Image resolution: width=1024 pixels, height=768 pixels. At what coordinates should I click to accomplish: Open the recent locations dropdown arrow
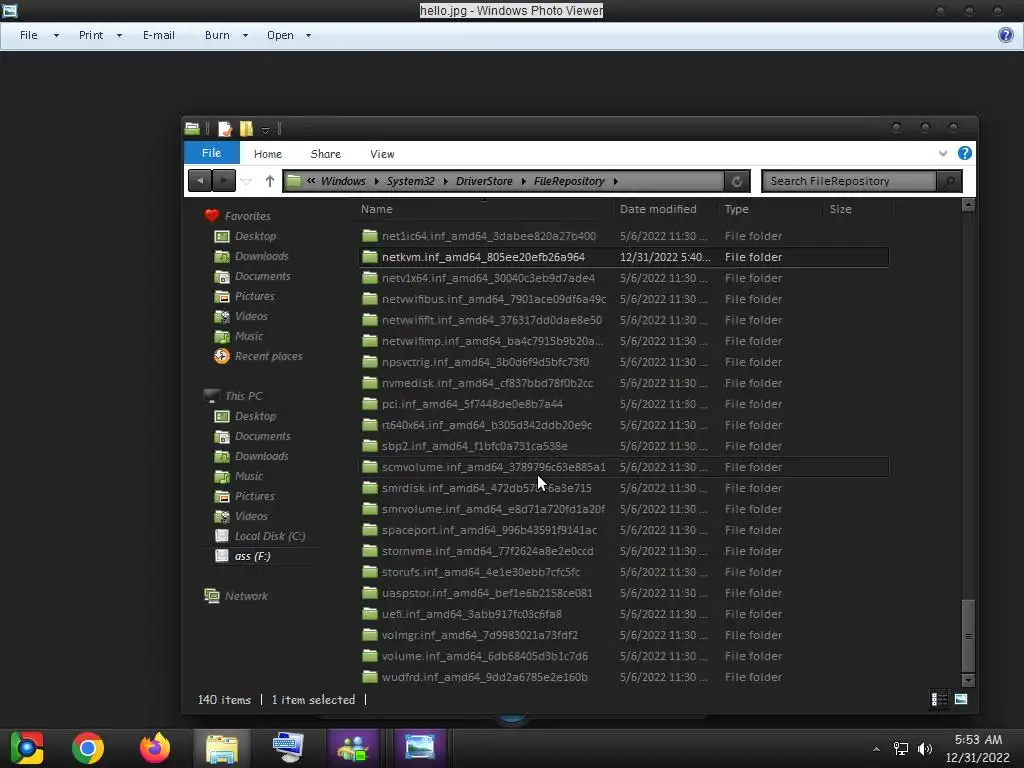[x=246, y=182]
